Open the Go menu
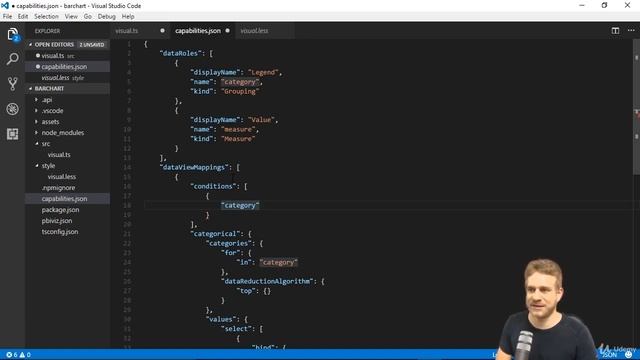 tap(88, 16)
